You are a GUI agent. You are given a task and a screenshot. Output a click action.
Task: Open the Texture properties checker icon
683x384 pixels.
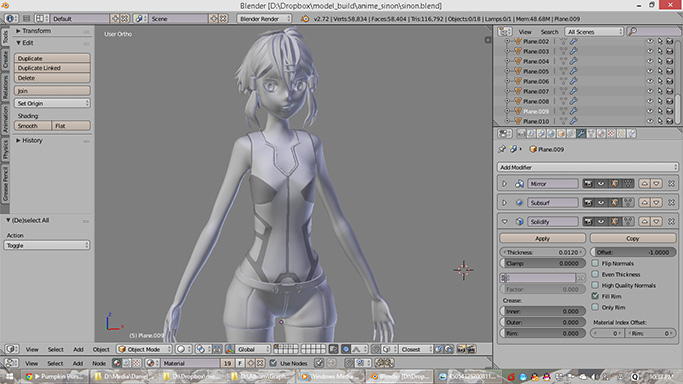(611, 134)
